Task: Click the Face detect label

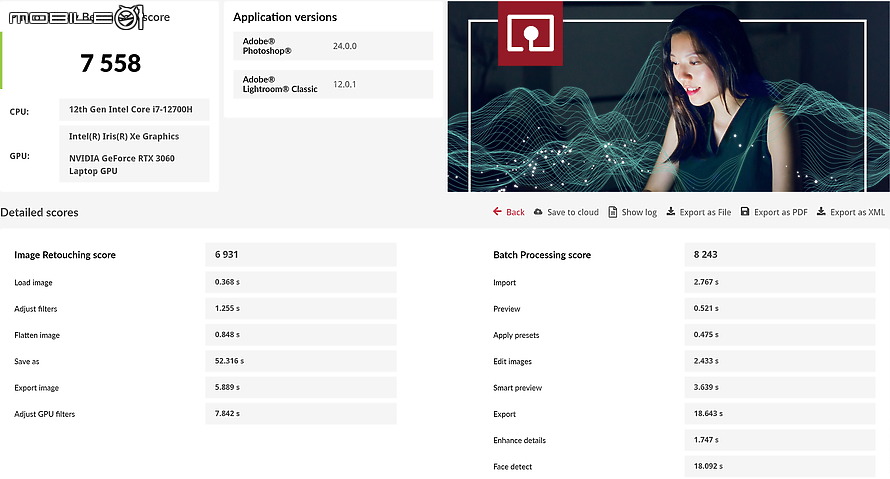Action: pyautogui.click(x=513, y=467)
